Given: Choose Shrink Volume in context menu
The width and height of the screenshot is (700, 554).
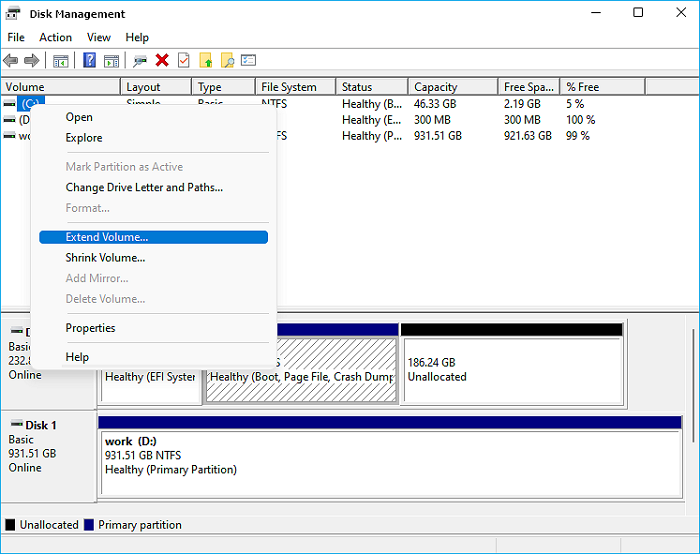Looking at the screenshot, I should pyautogui.click(x=105, y=258).
